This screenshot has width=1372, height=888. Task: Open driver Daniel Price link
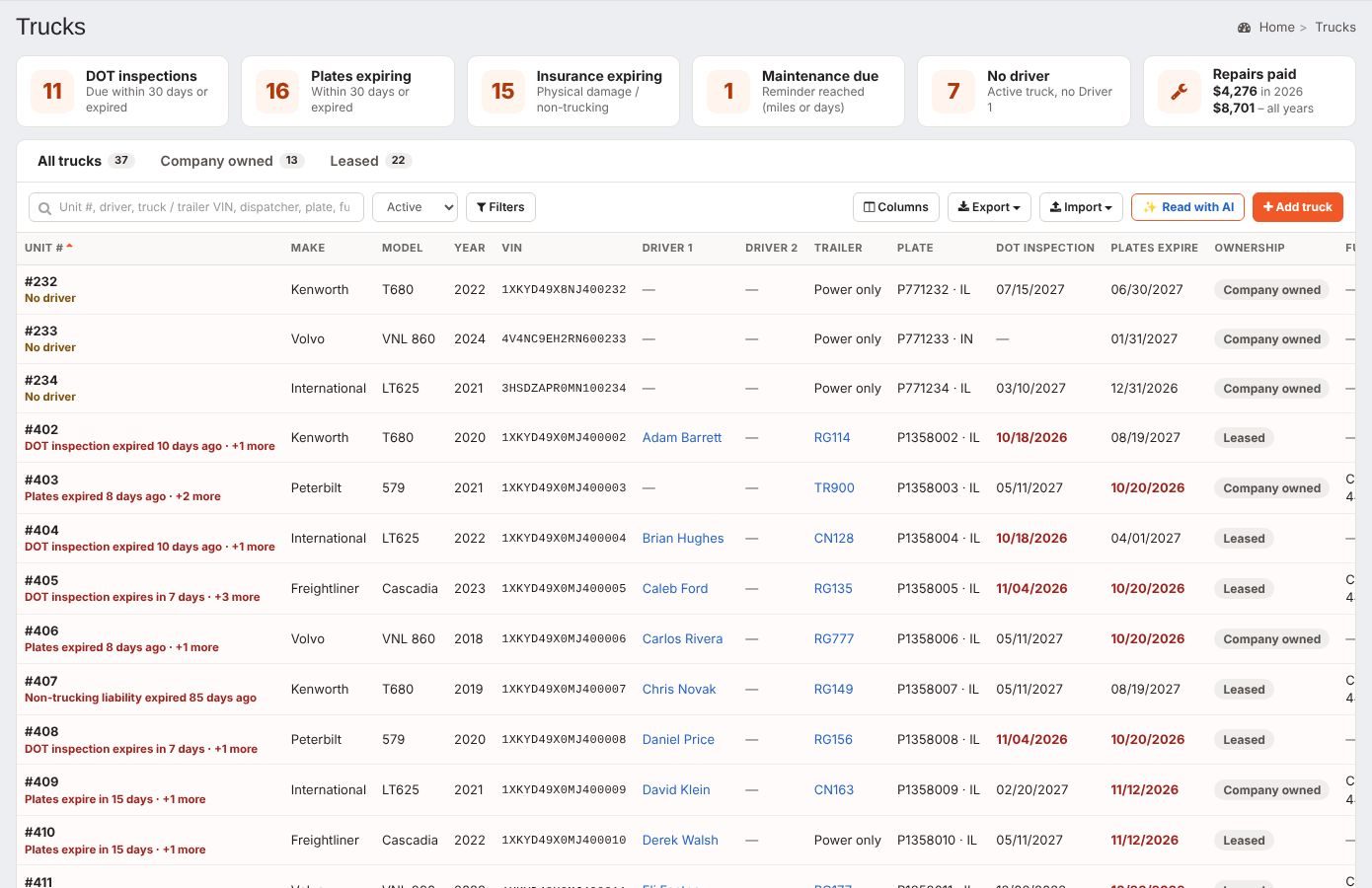tap(678, 739)
